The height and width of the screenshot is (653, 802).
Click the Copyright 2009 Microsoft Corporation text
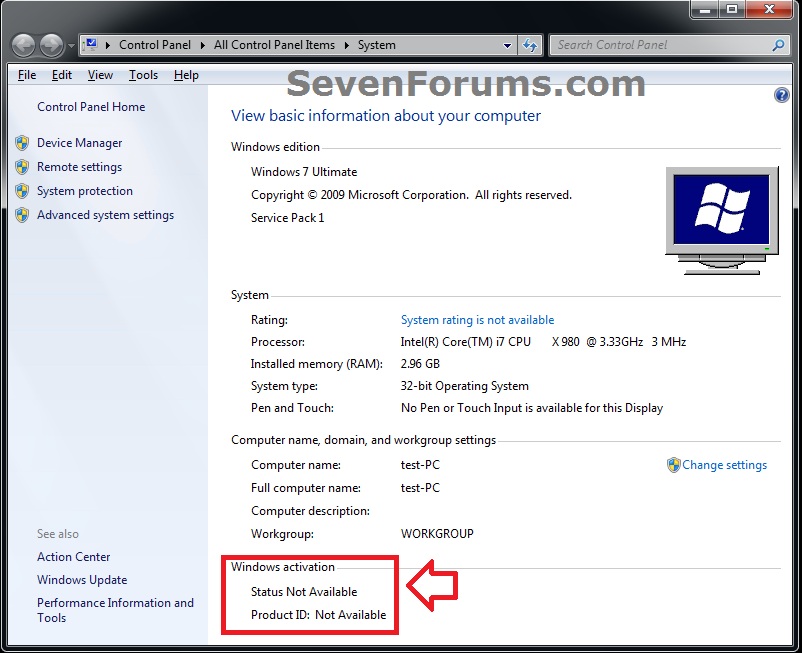click(x=411, y=195)
